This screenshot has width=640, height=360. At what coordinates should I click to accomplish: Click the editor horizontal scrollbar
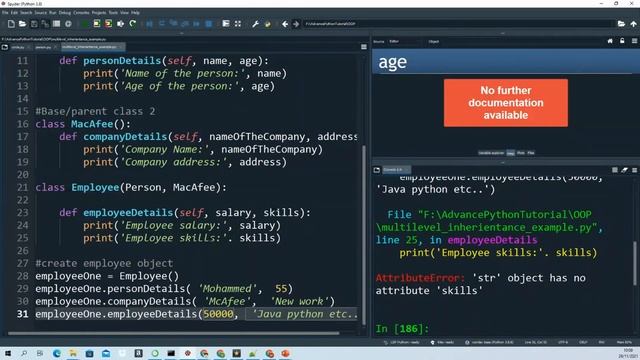pos(173,333)
